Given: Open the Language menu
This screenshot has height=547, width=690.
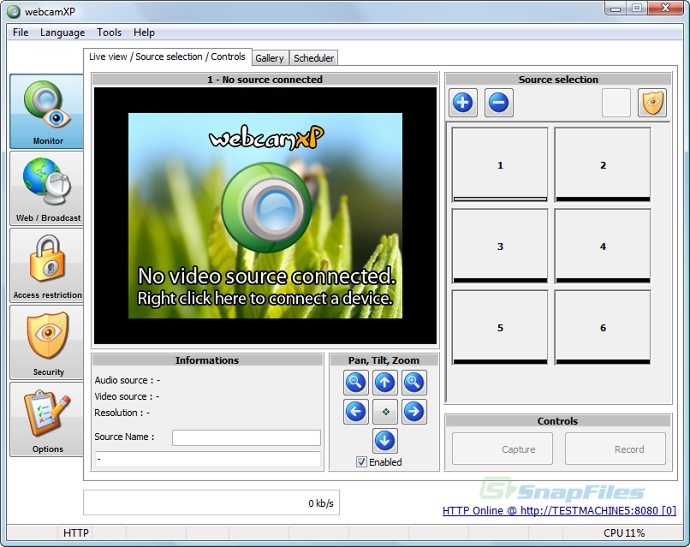Looking at the screenshot, I should click(x=62, y=33).
